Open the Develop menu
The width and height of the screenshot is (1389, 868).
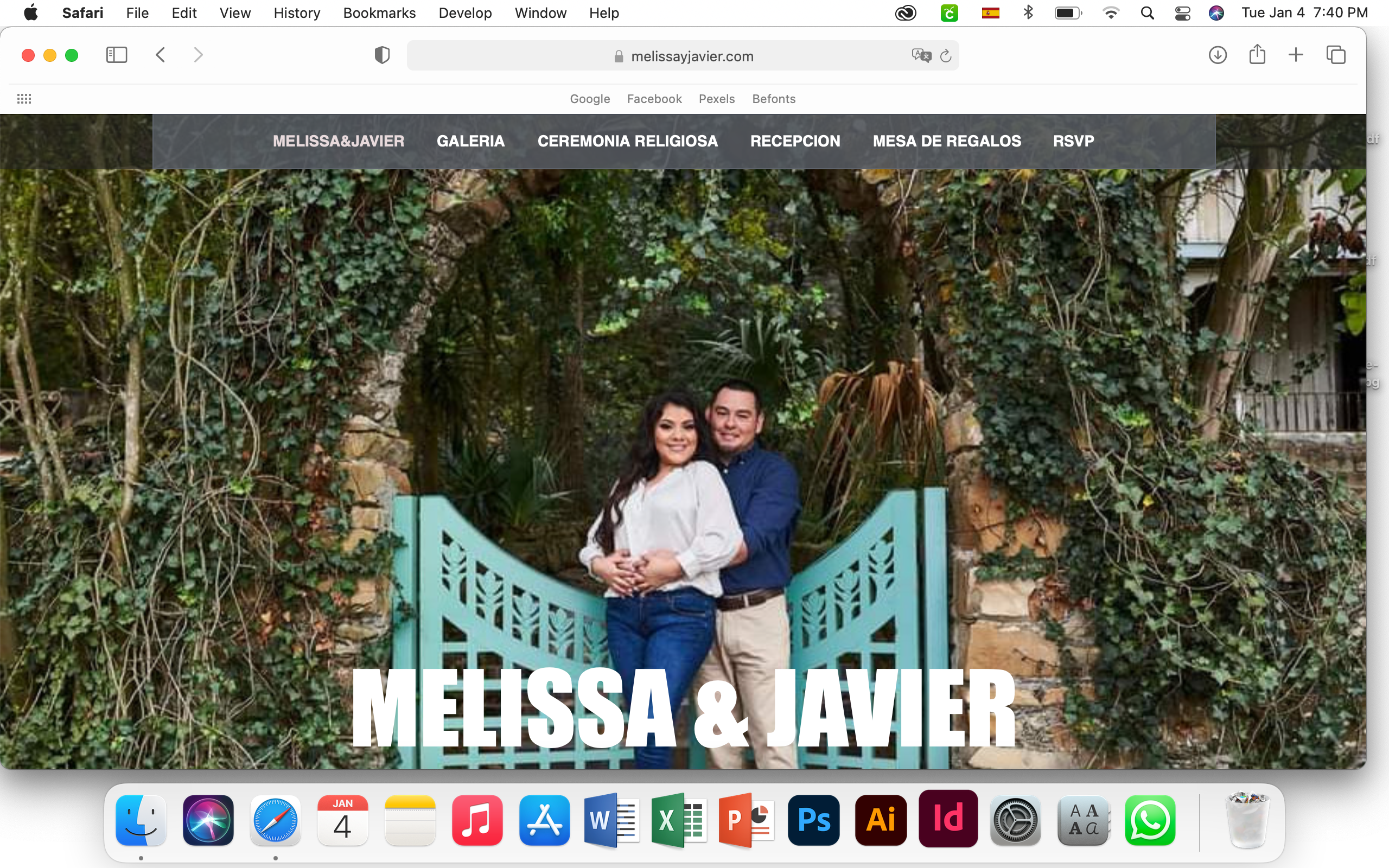click(465, 12)
